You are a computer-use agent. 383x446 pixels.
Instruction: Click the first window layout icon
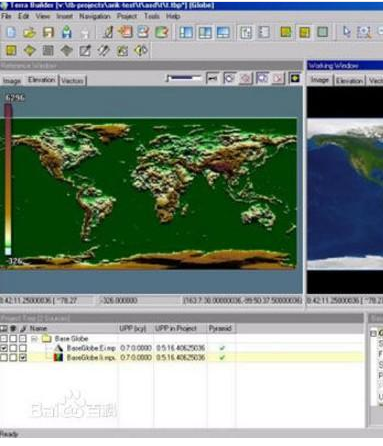186,32
